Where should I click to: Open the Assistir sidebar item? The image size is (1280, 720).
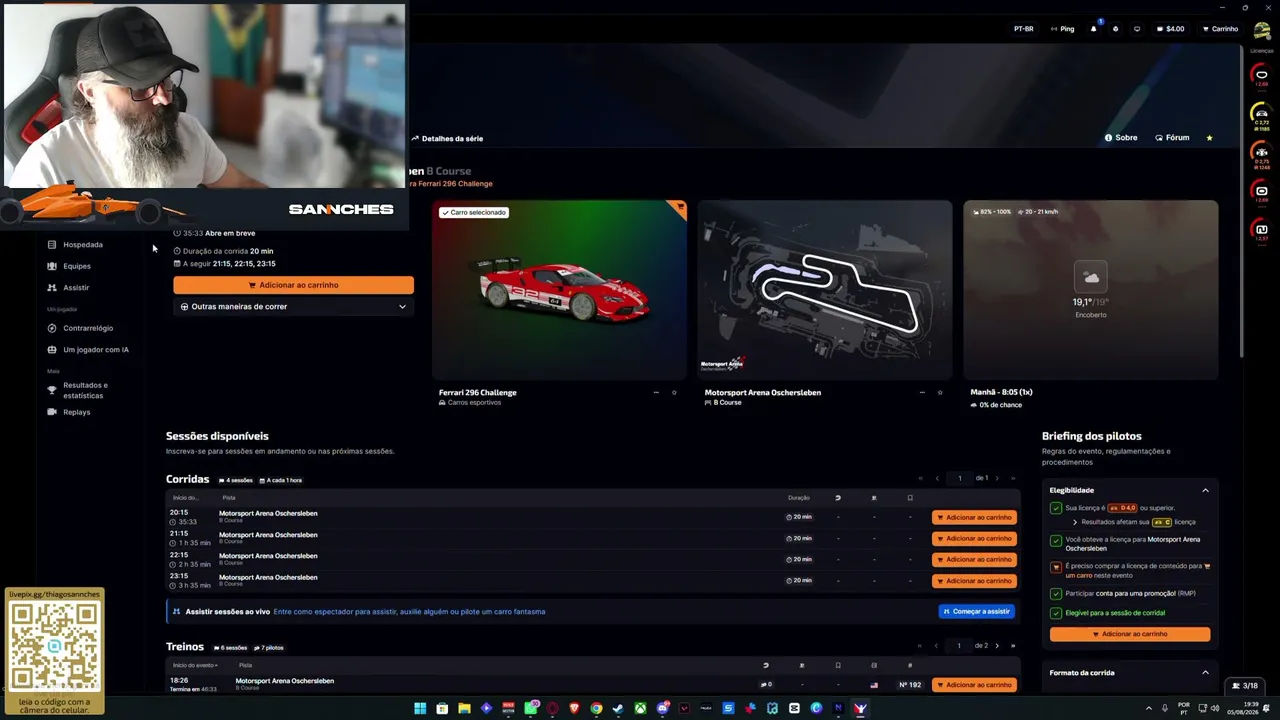point(76,288)
